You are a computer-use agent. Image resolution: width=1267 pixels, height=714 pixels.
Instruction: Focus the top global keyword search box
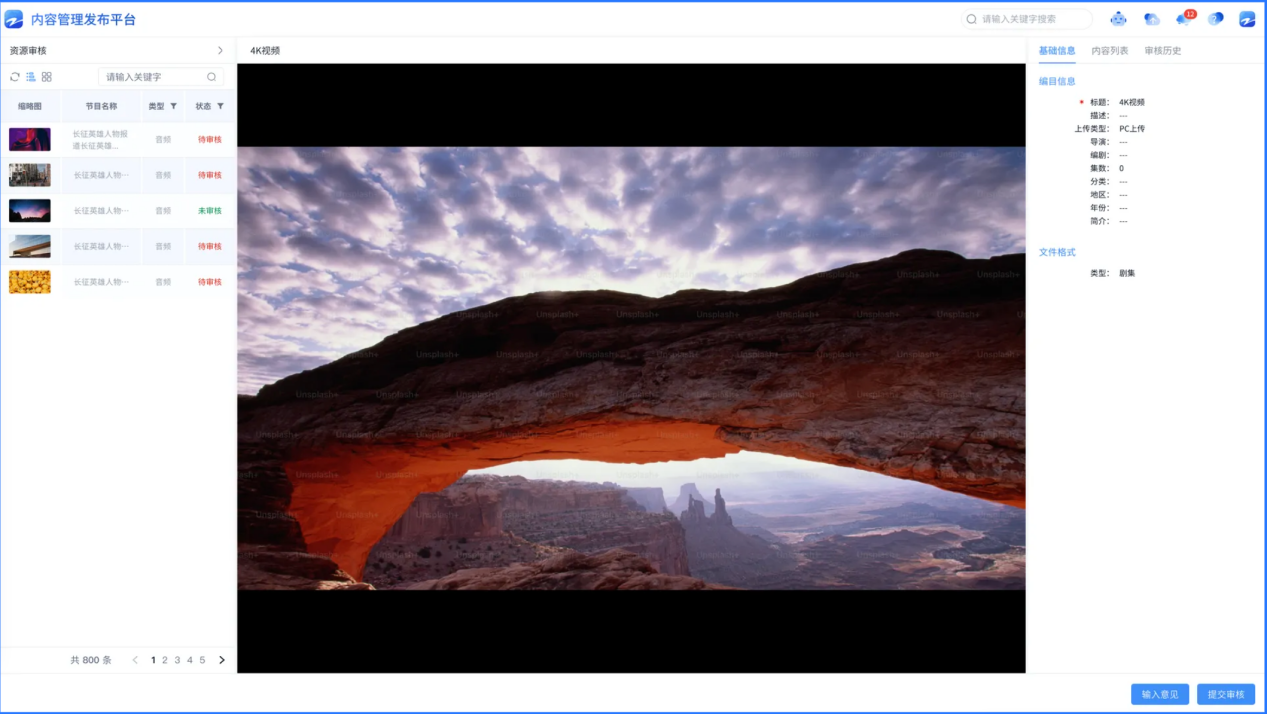coord(1030,19)
